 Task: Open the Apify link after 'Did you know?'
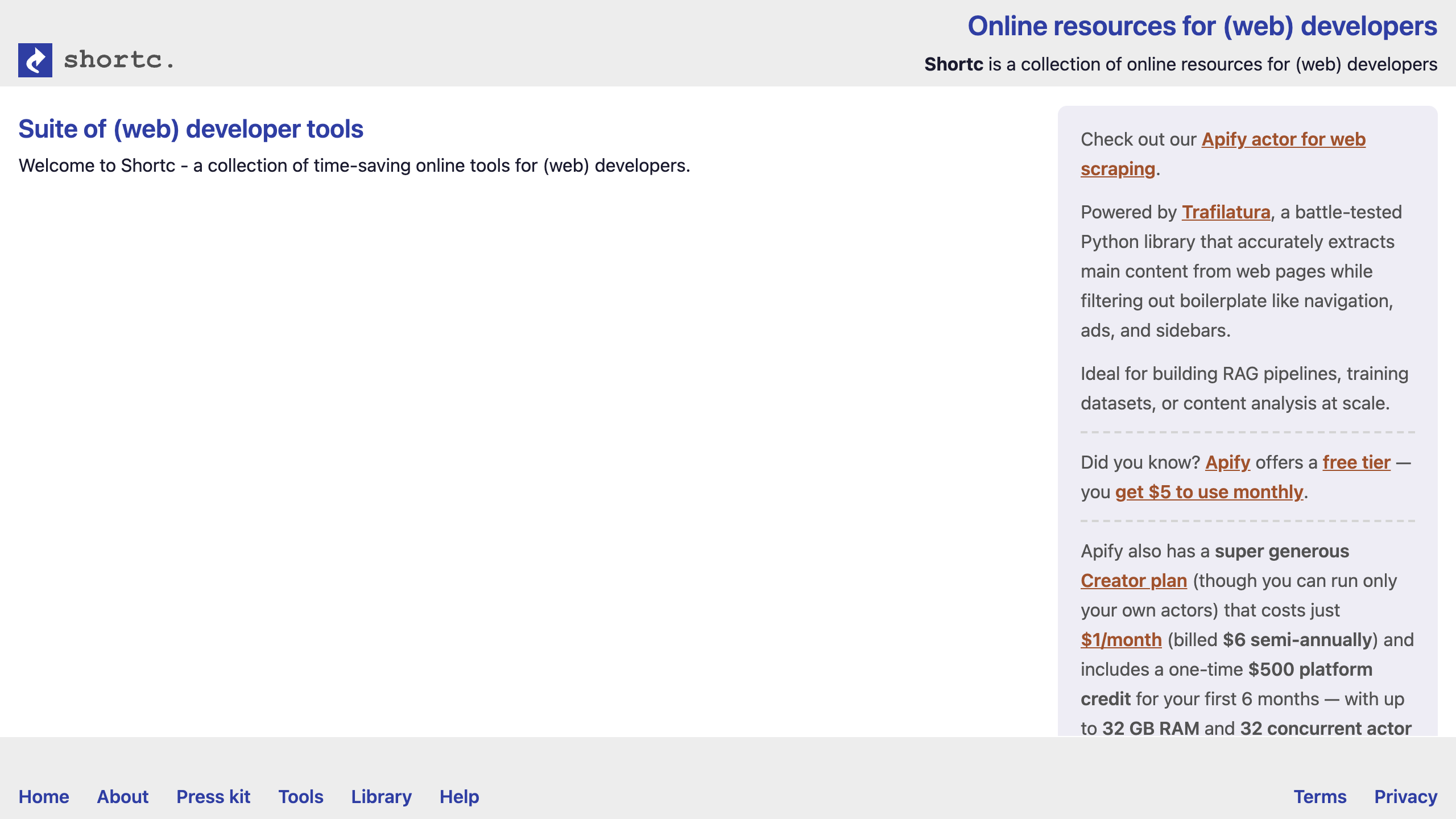coord(1227,462)
